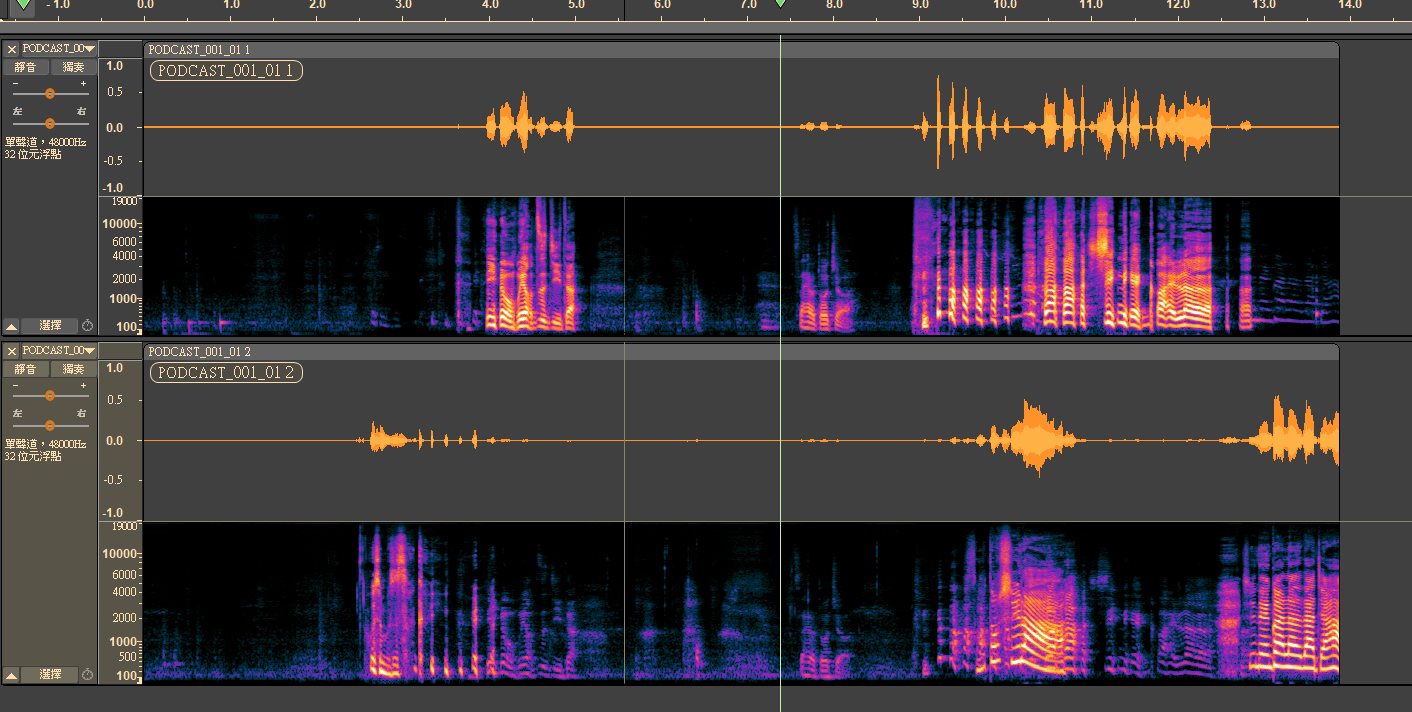The image size is (1412, 712).
Task: Click first track's 0.5 amplitude scale label
Action: click(x=114, y=92)
